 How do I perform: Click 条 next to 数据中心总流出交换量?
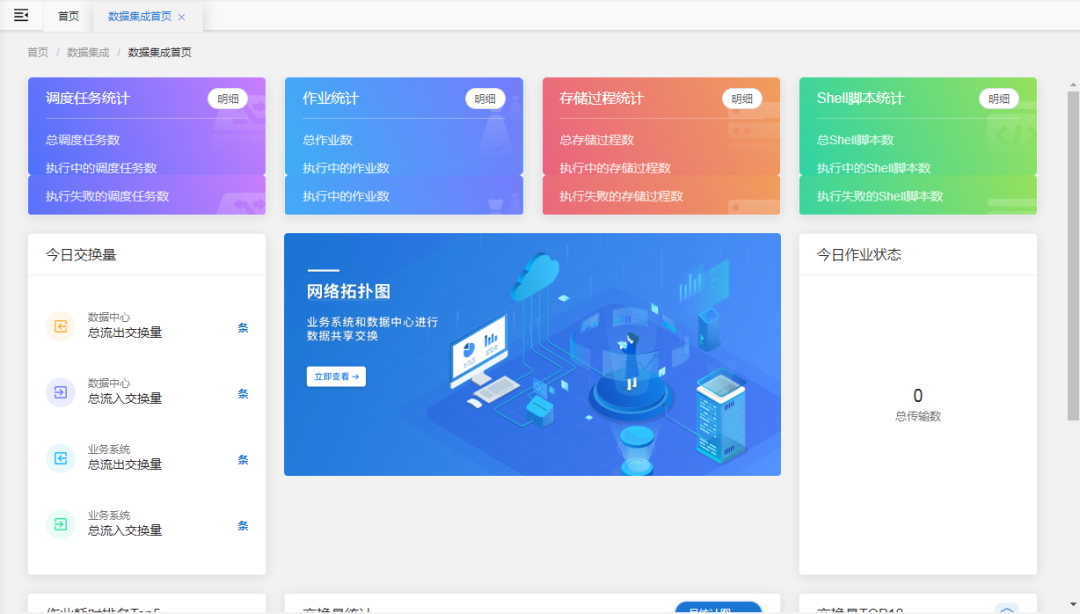tap(243, 326)
